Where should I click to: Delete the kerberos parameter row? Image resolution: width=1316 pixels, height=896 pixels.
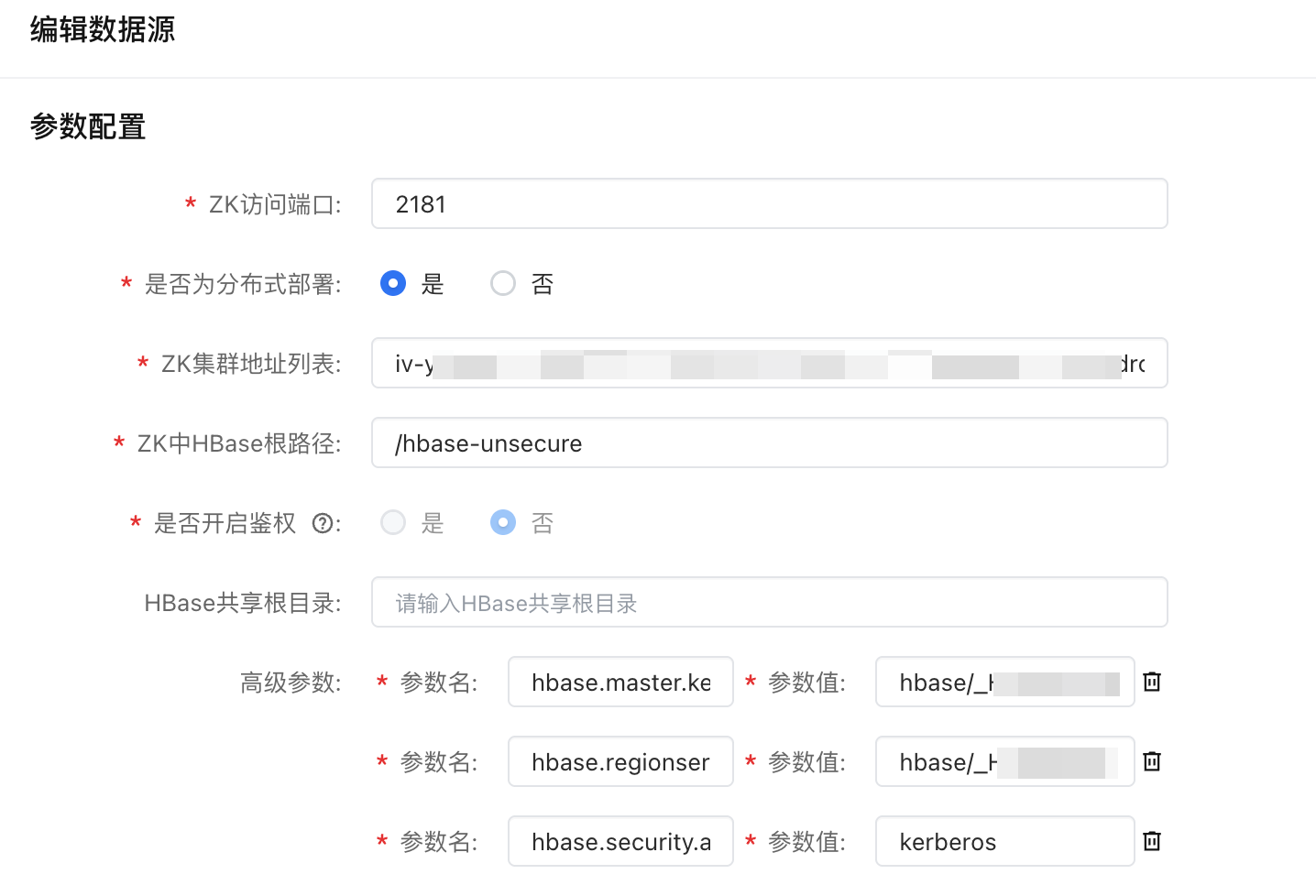[x=1152, y=841]
